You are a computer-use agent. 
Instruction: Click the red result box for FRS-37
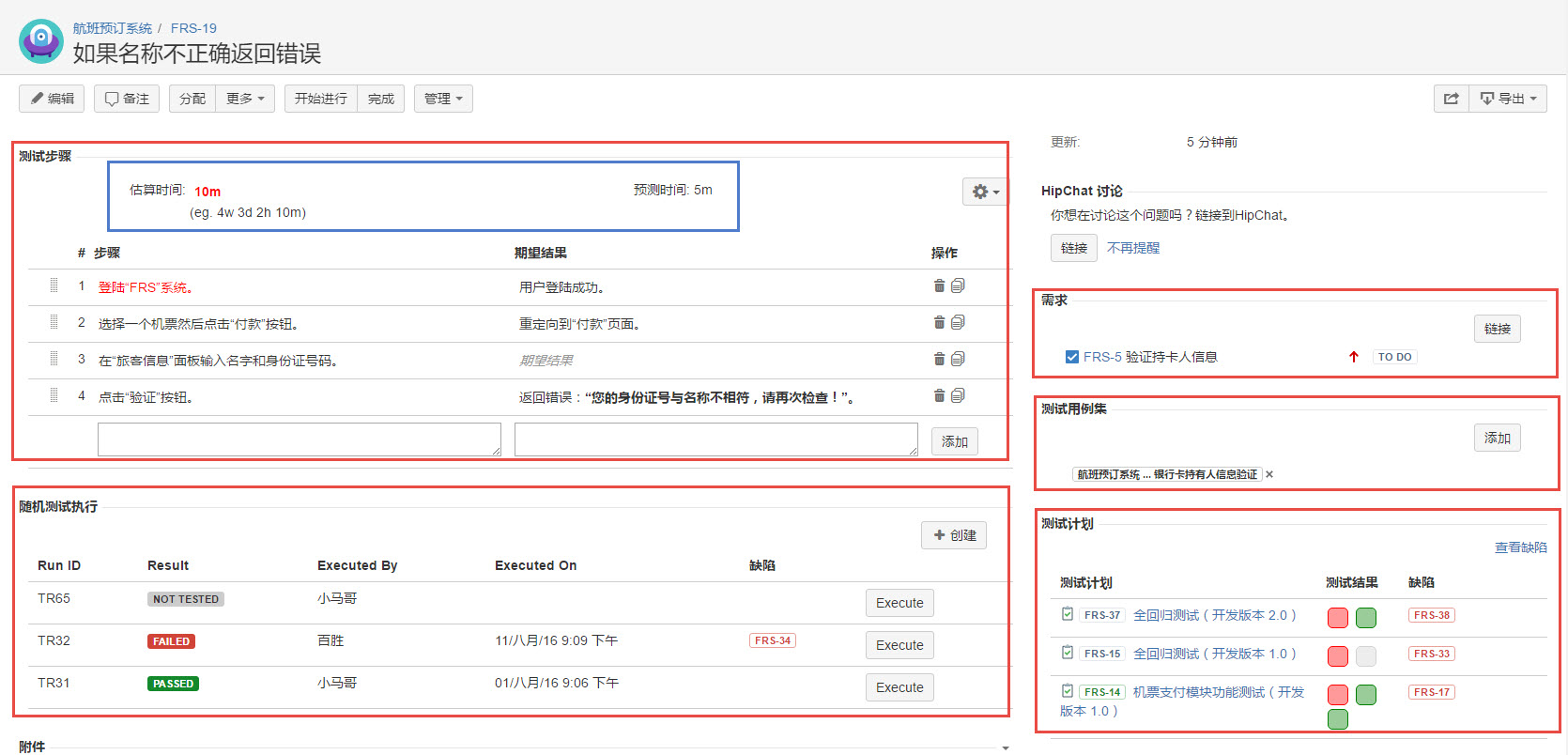pyautogui.click(x=1338, y=618)
